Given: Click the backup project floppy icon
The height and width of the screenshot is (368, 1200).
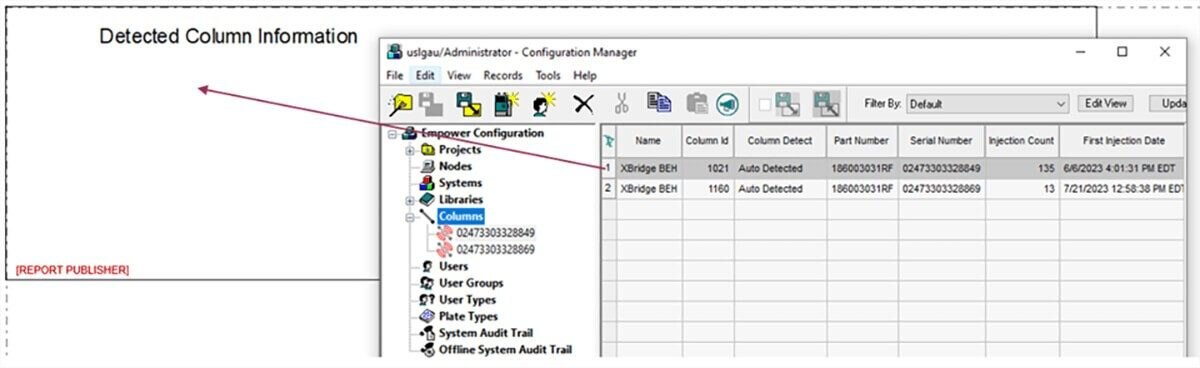Looking at the screenshot, I should [x=468, y=103].
